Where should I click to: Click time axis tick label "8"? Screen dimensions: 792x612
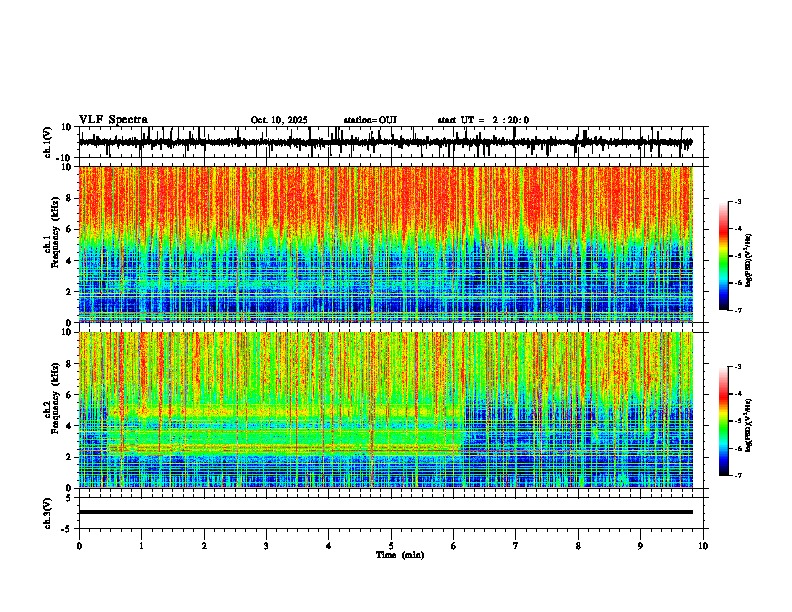(578, 546)
